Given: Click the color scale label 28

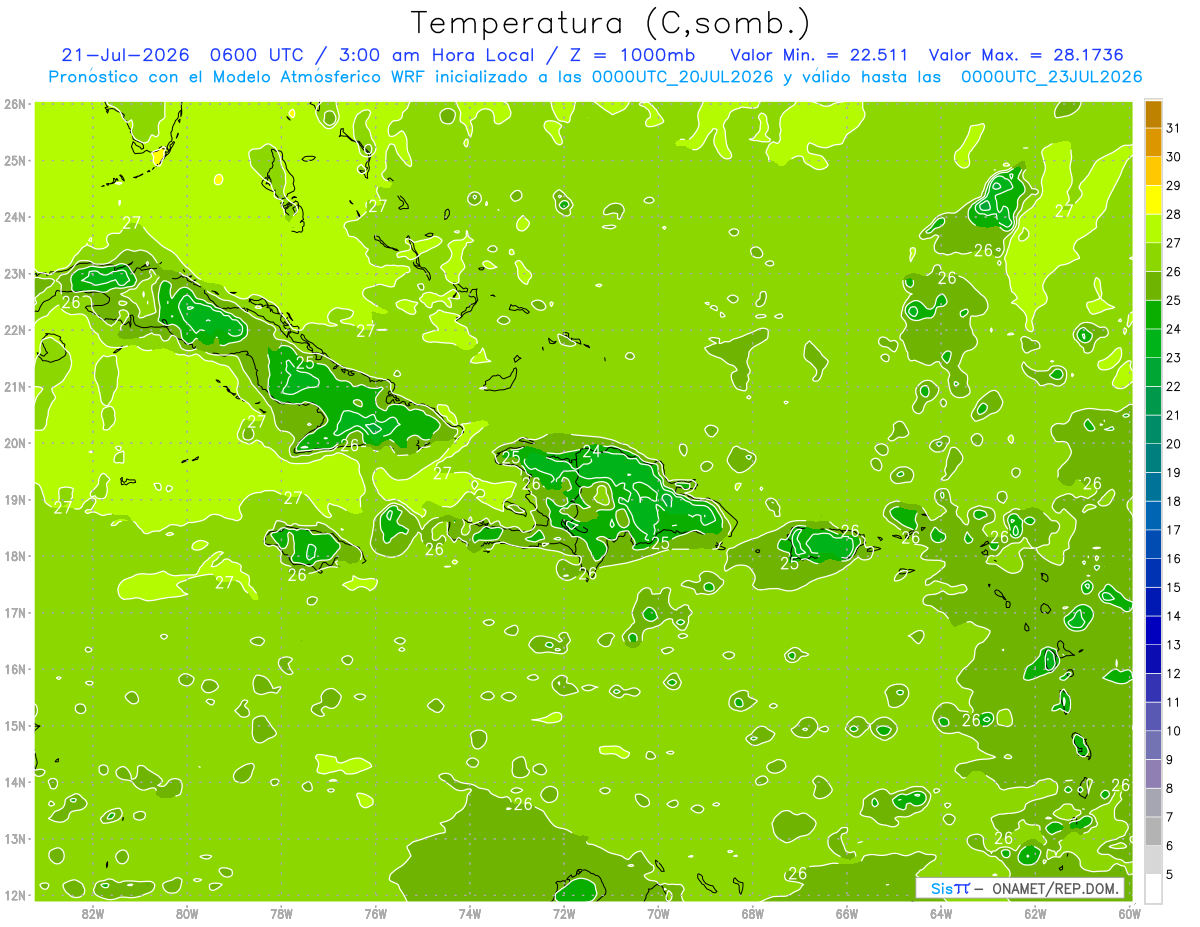Looking at the screenshot, I should coord(1173,214).
